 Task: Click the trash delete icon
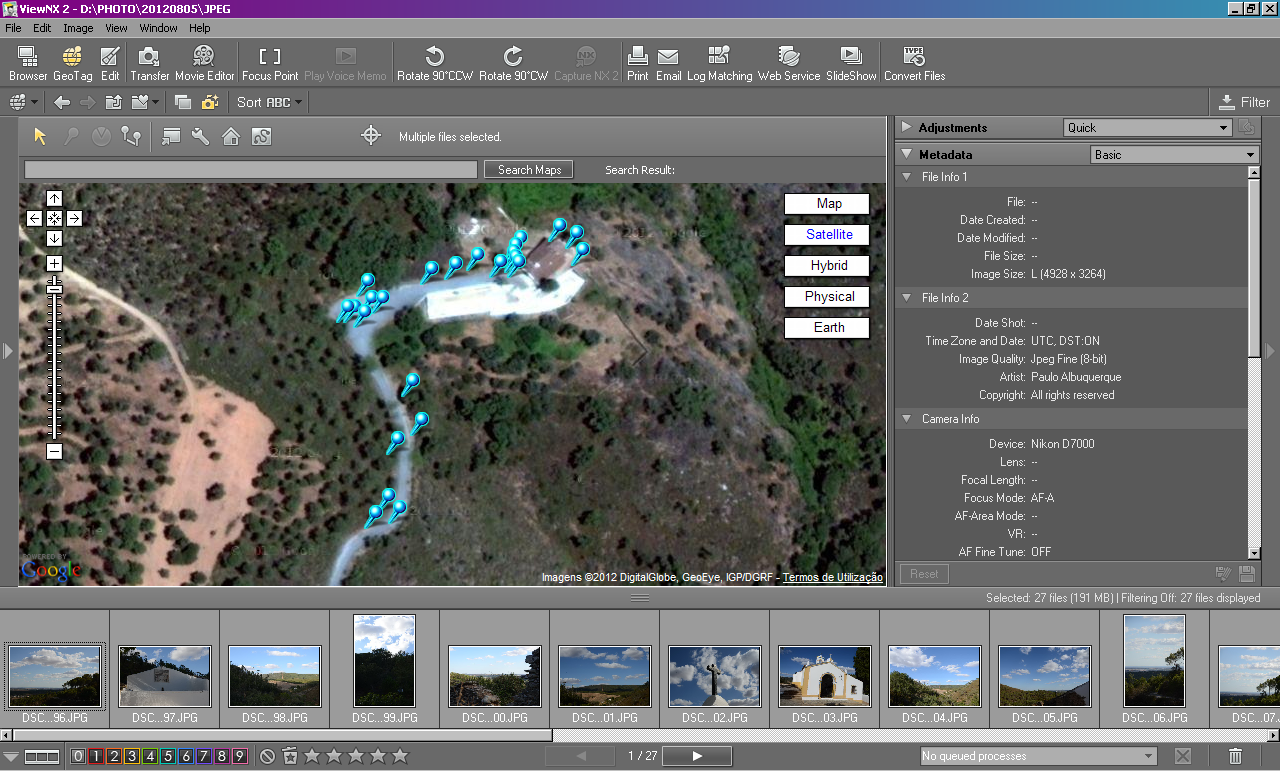1235,757
